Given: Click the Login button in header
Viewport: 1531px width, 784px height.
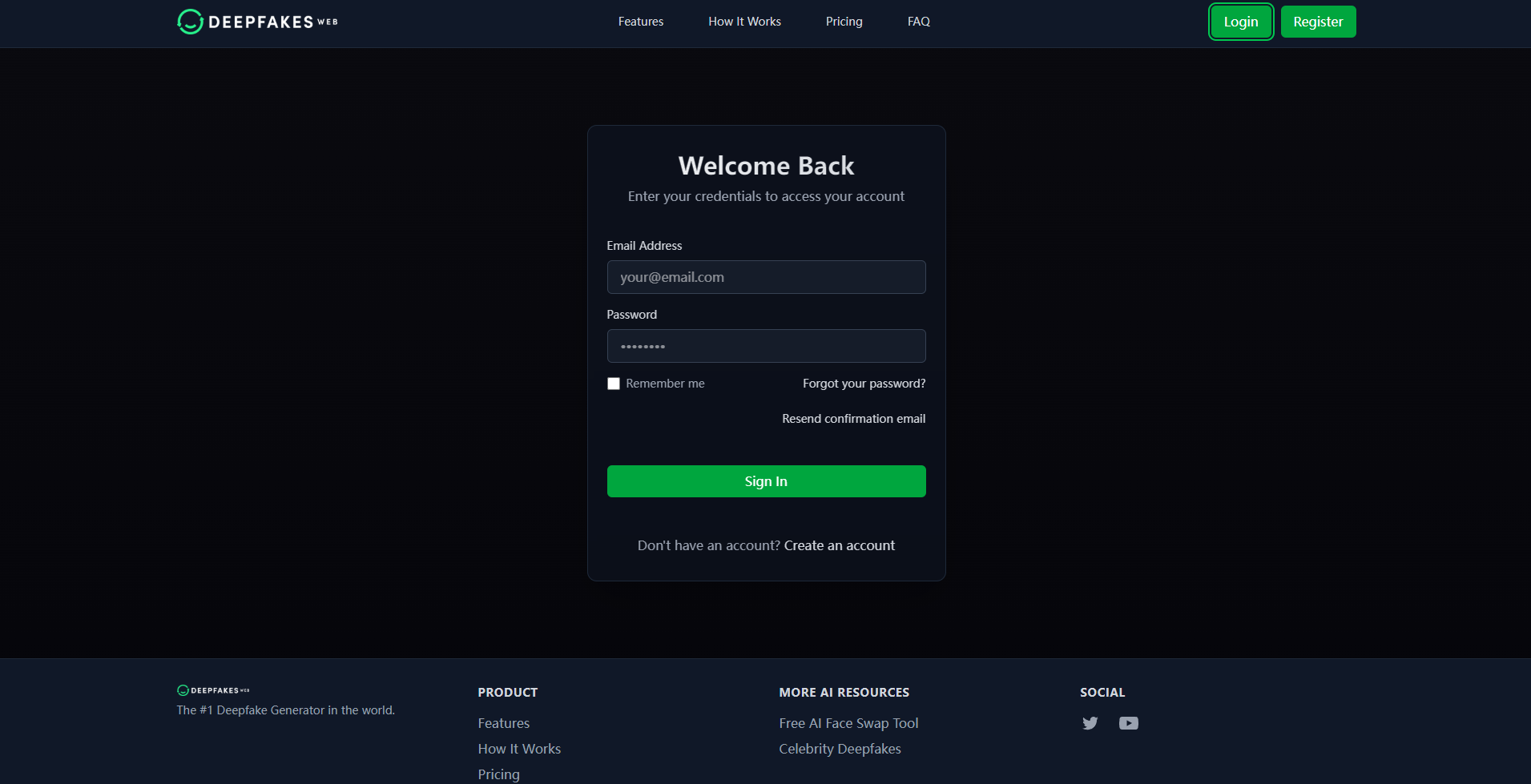Looking at the screenshot, I should click(x=1240, y=22).
